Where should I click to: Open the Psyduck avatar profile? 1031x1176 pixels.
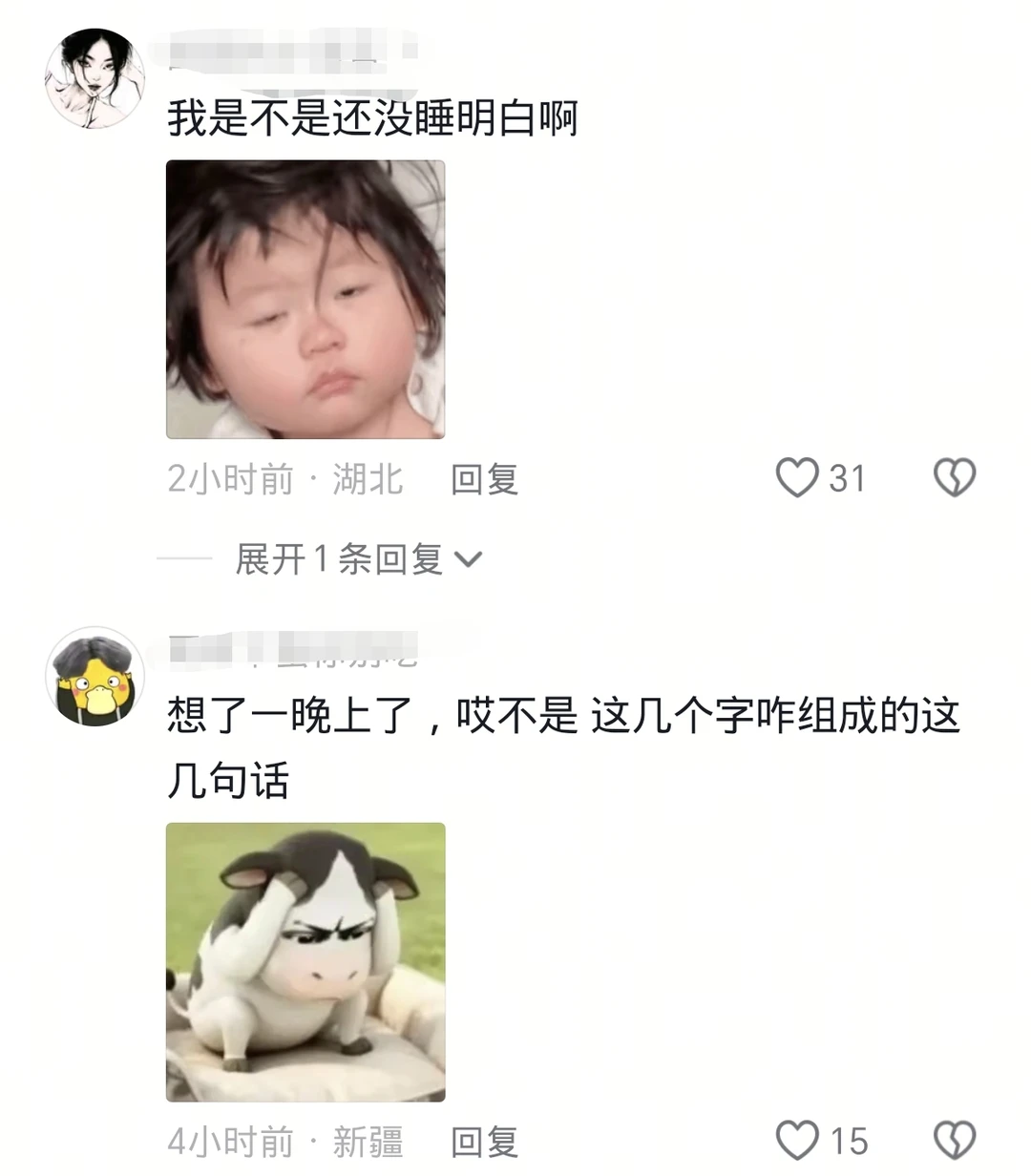(95, 677)
